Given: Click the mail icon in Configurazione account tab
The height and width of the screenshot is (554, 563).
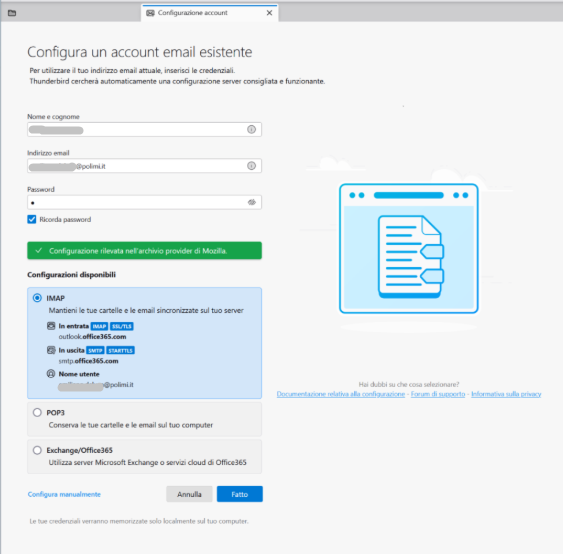Looking at the screenshot, I should point(150,13).
